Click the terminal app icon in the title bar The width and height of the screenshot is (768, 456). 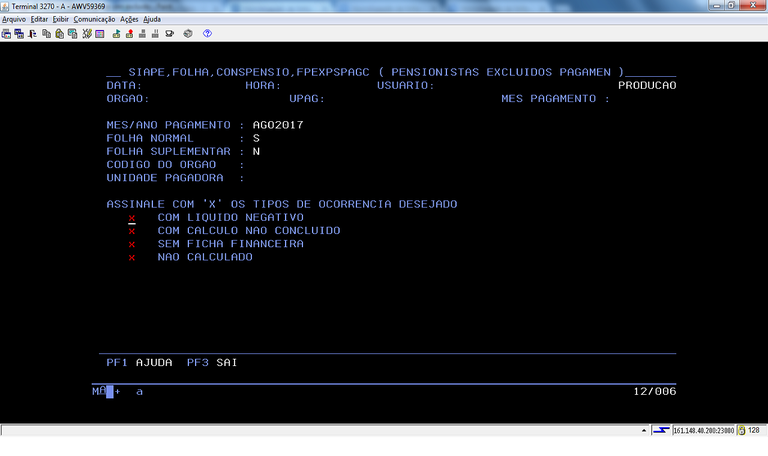click(5, 6)
